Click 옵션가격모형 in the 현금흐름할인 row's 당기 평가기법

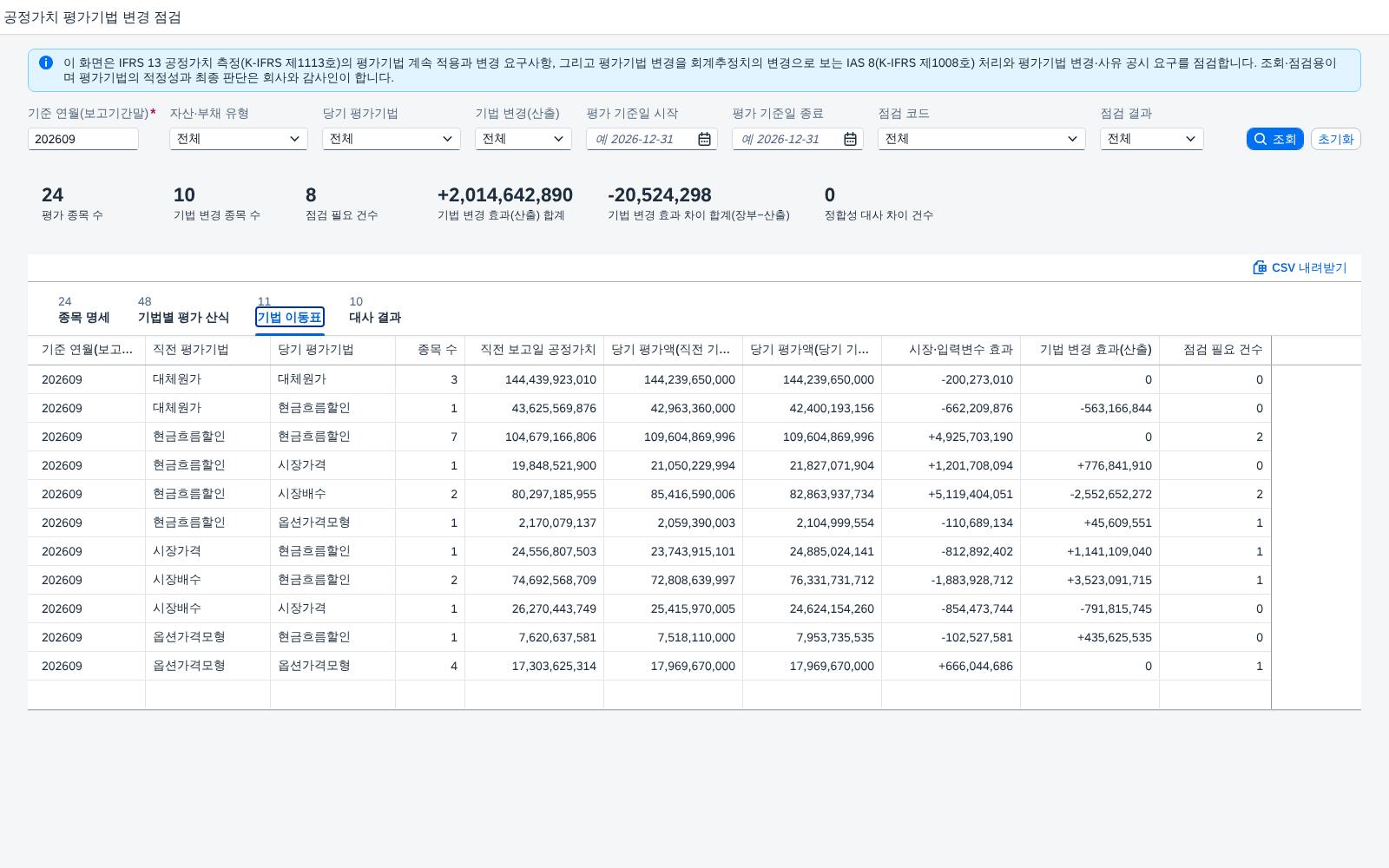click(314, 523)
